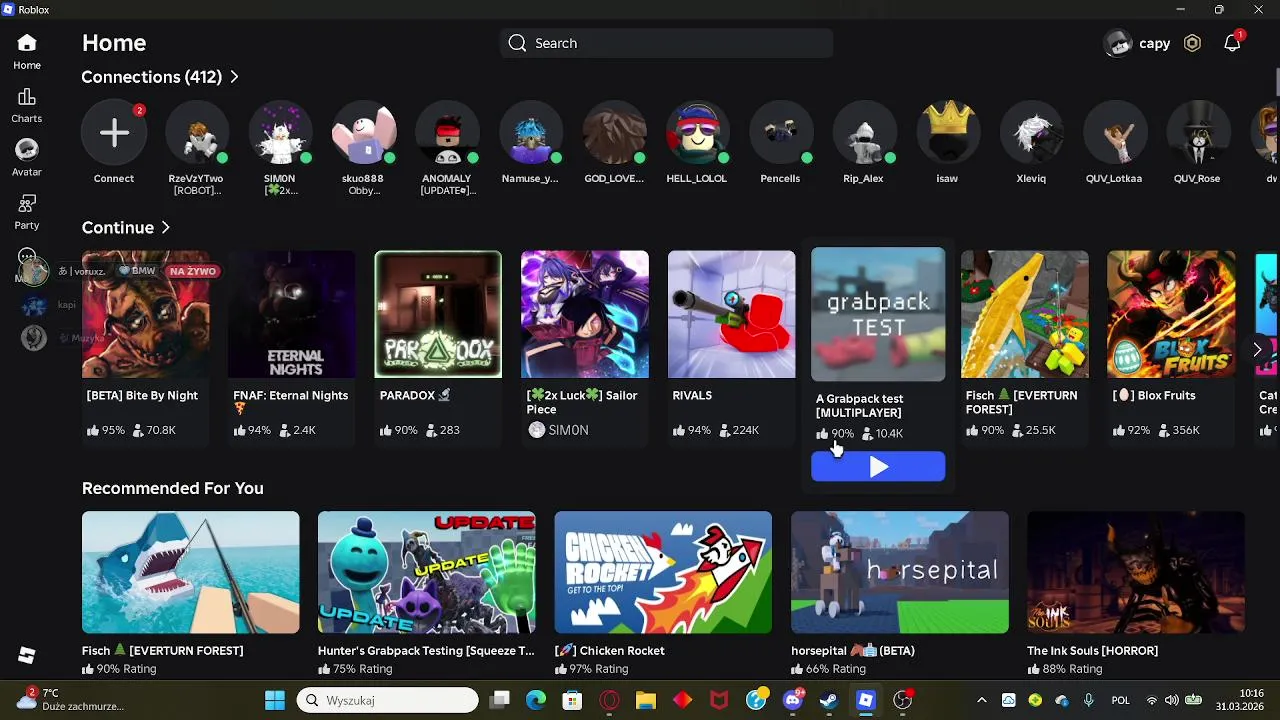This screenshot has width=1280, height=720.
Task: Expand Connections (412) chevron
Action: pos(234,77)
